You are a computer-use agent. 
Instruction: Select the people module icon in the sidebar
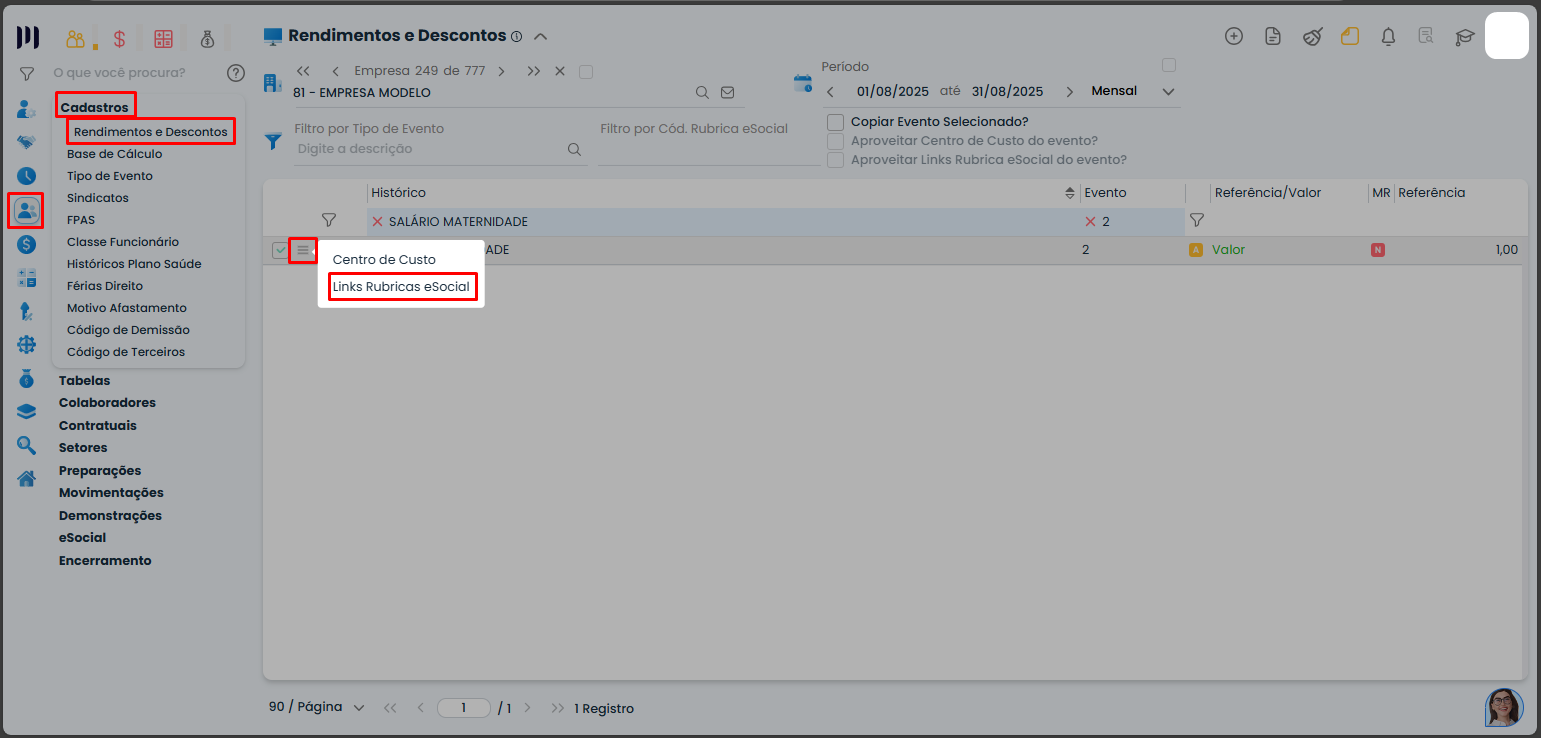(x=27, y=210)
